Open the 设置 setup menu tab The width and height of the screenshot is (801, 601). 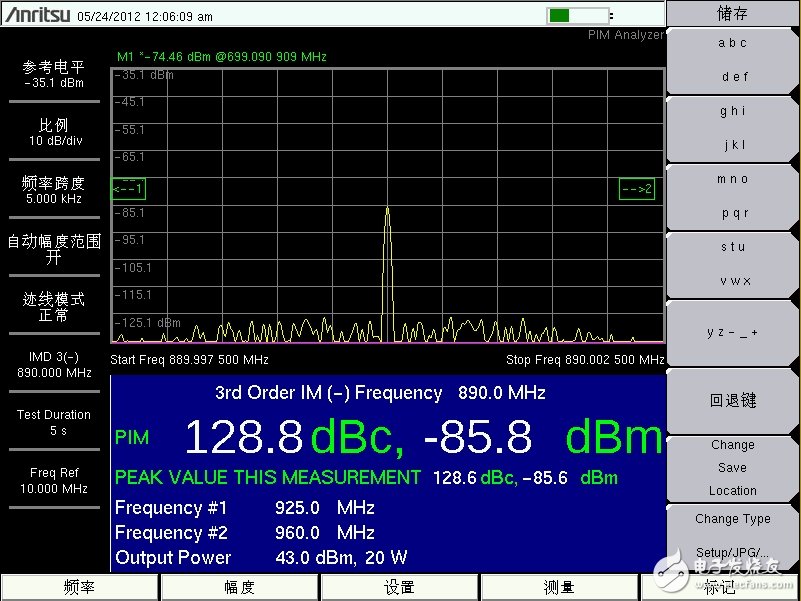click(400, 587)
